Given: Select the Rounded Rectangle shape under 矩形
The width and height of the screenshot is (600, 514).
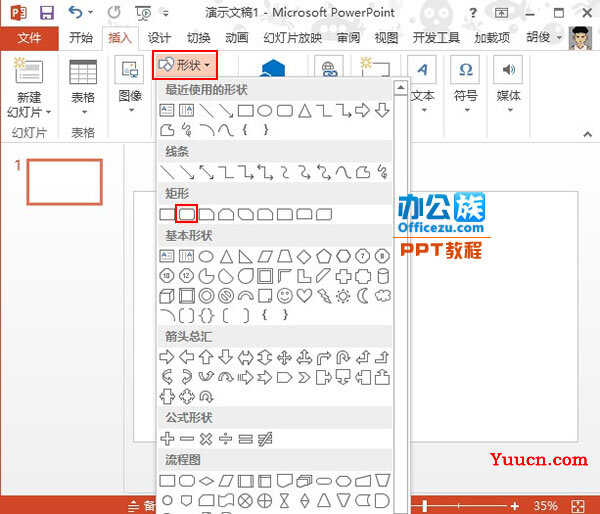Looking at the screenshot, I should tap(186, 214).
